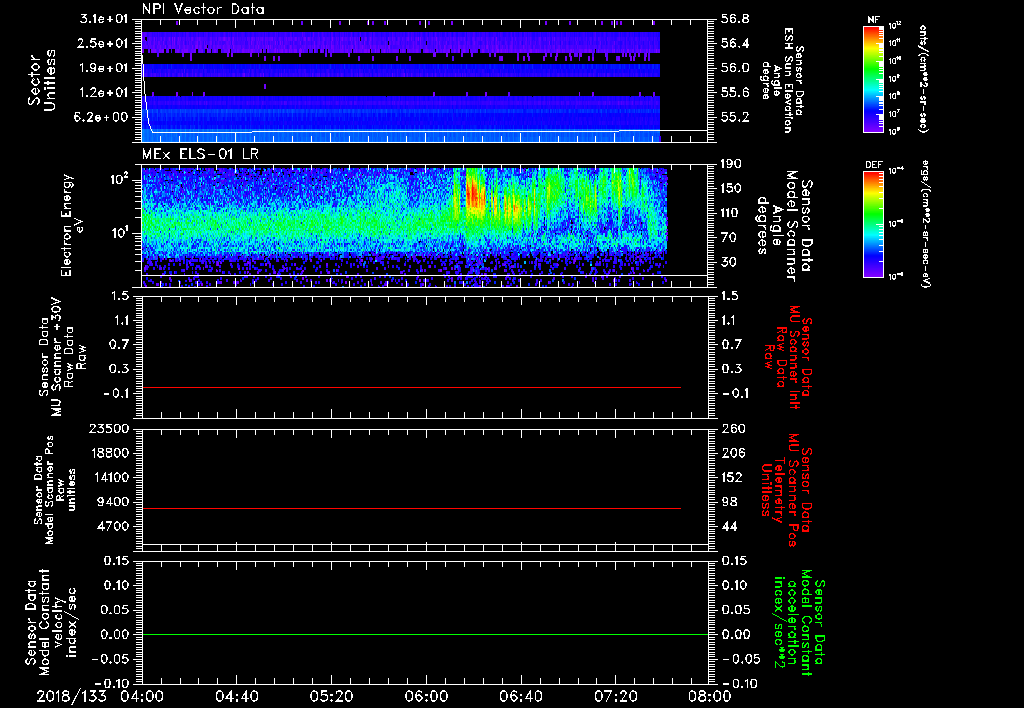Click the Model Scanner Angle degrees label

[784, 226]
